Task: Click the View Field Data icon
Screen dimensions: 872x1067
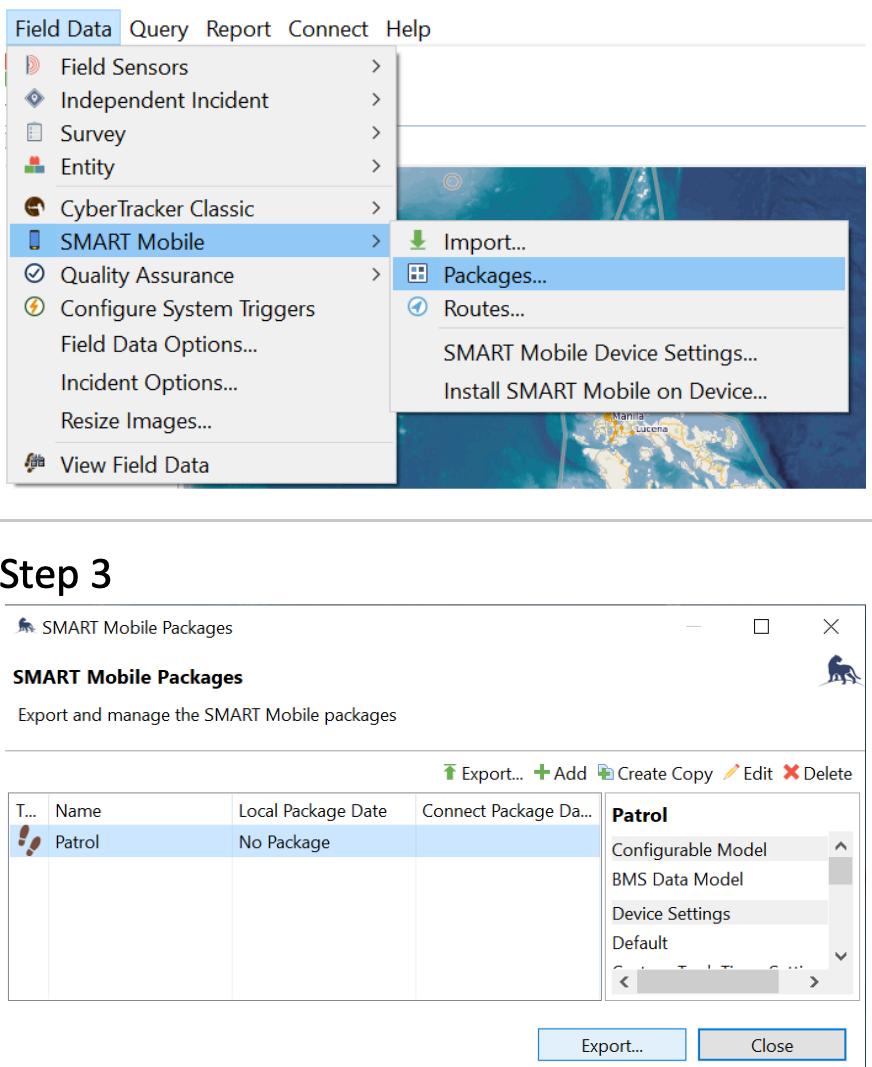Action: (34, 463)
